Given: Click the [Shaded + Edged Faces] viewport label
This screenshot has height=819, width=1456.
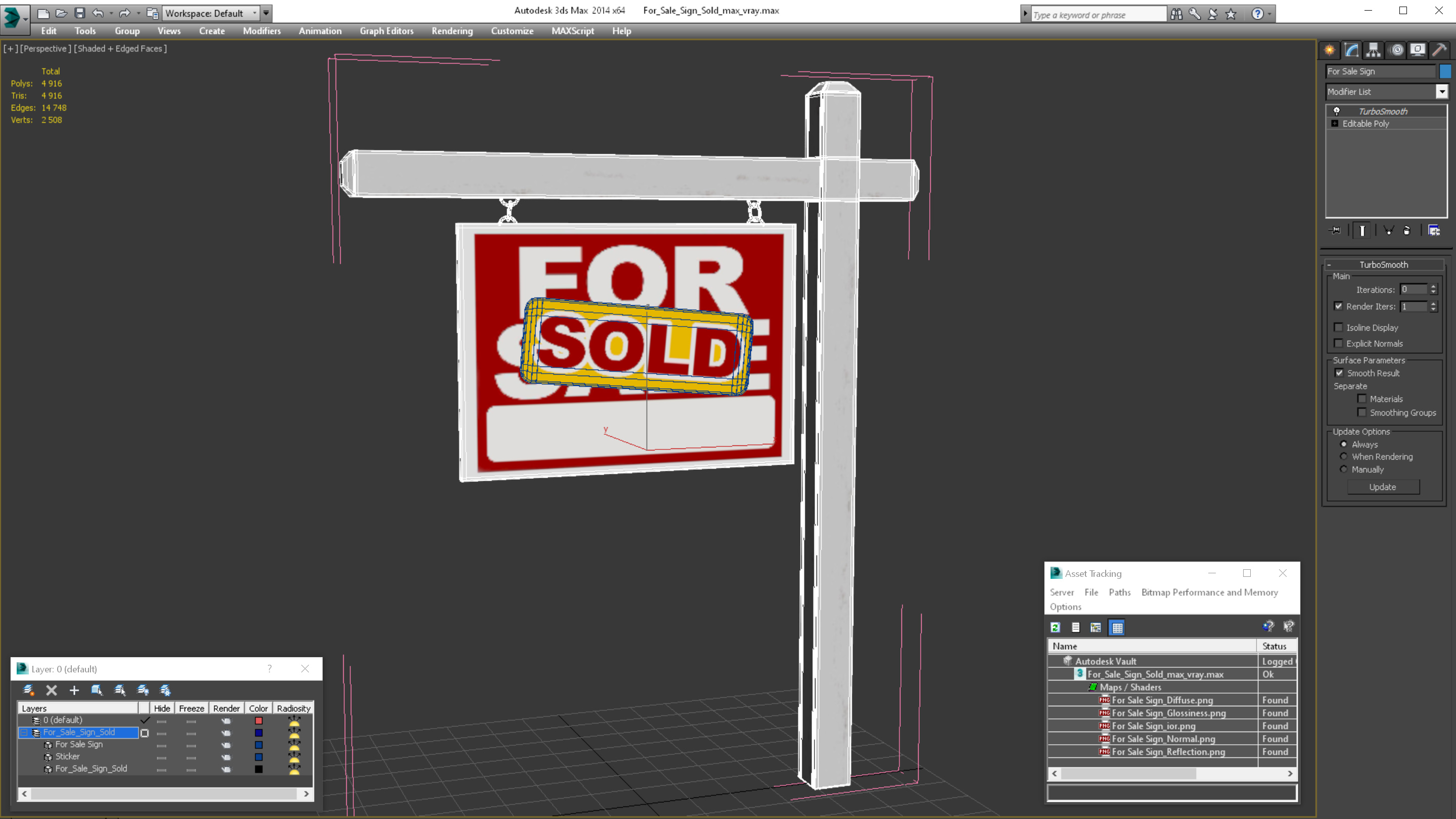Looking at the screenshot, I should (x=120, y=49).
